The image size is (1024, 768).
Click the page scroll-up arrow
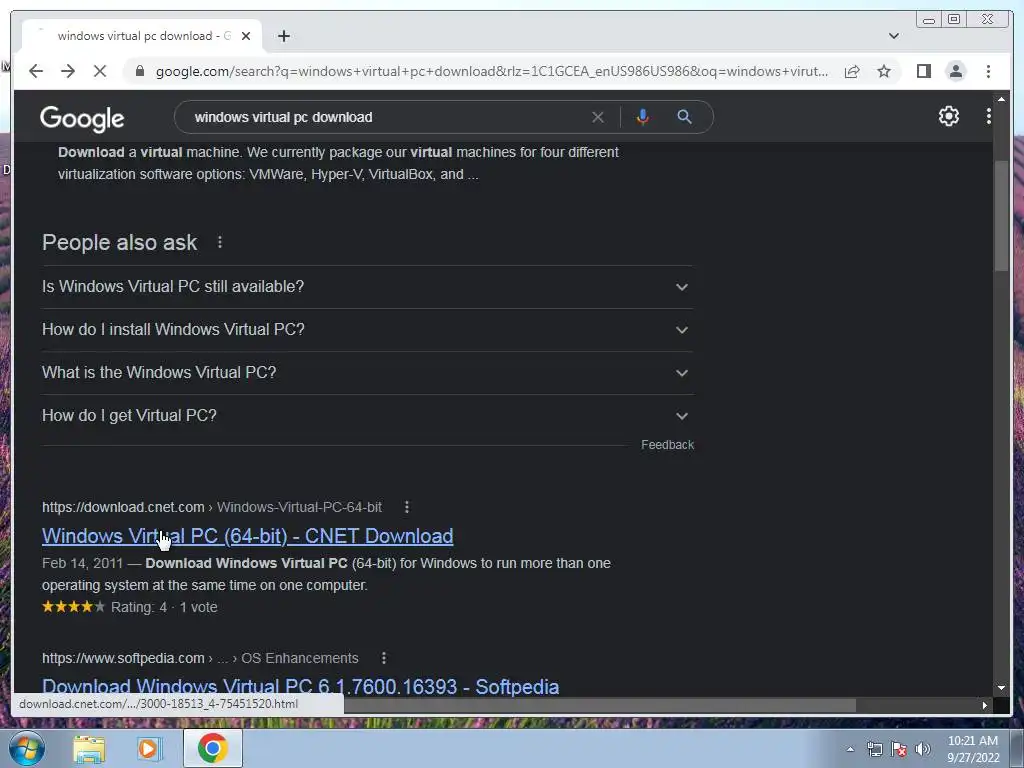[x=1001, y=99]
